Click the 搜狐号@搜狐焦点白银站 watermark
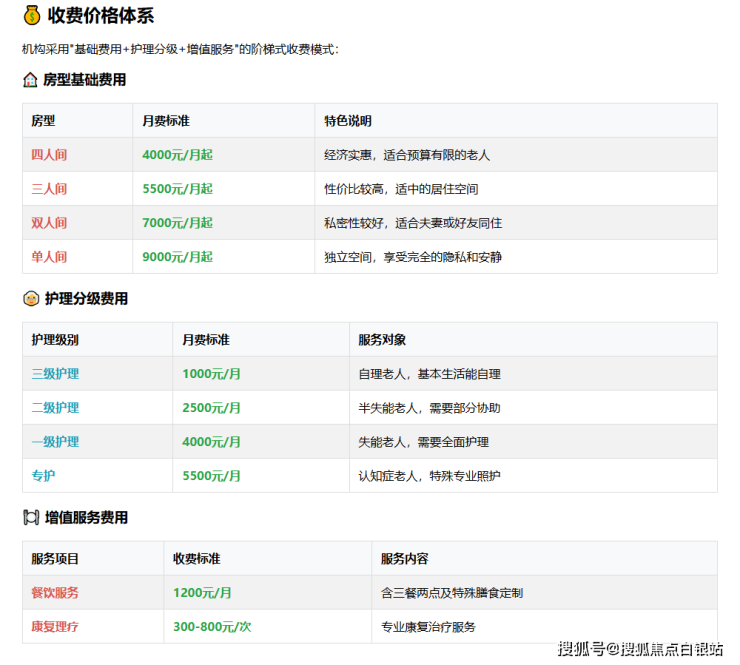Viewport: 740px width, 665px height. (x=640, y=649)
